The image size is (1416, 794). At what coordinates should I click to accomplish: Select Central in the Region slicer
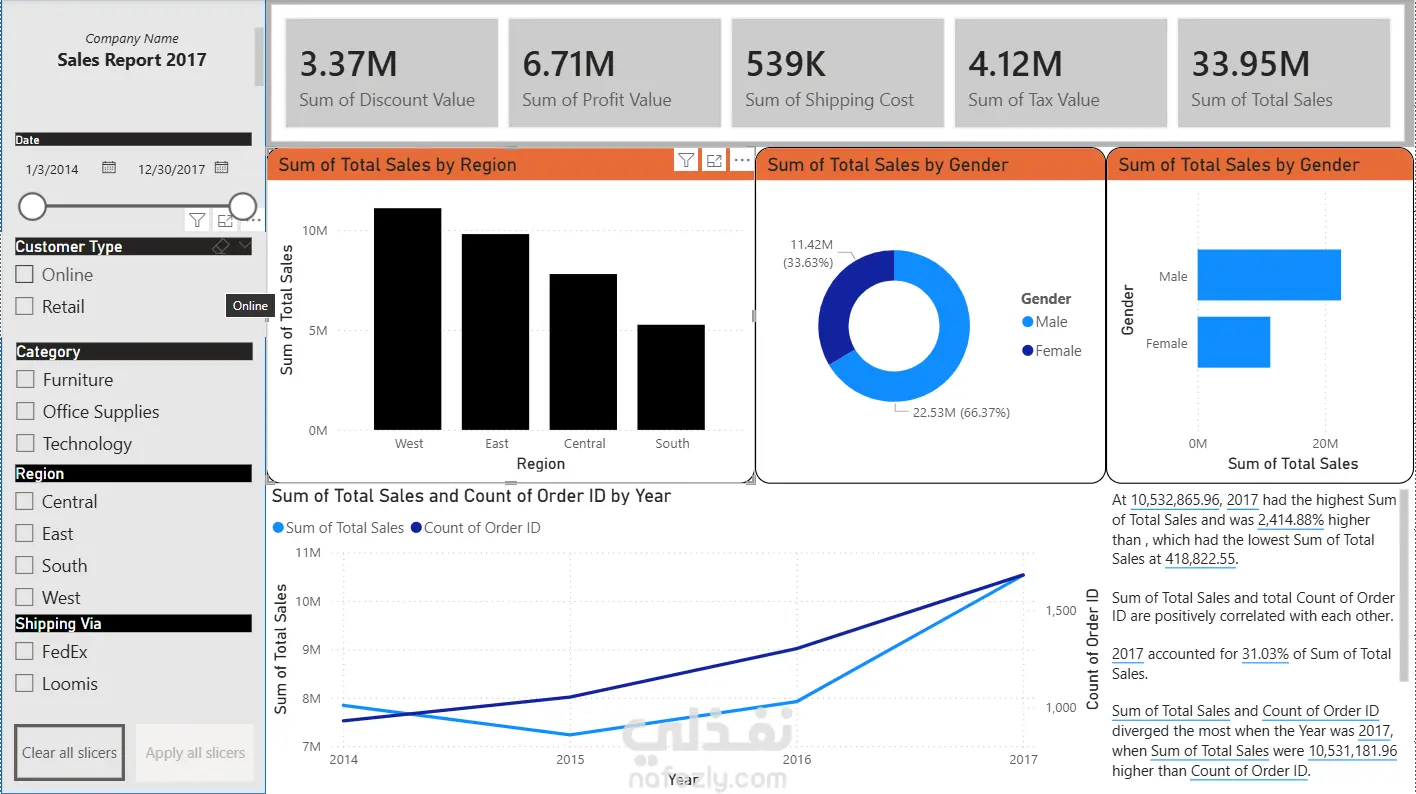(x=25, y=502)
